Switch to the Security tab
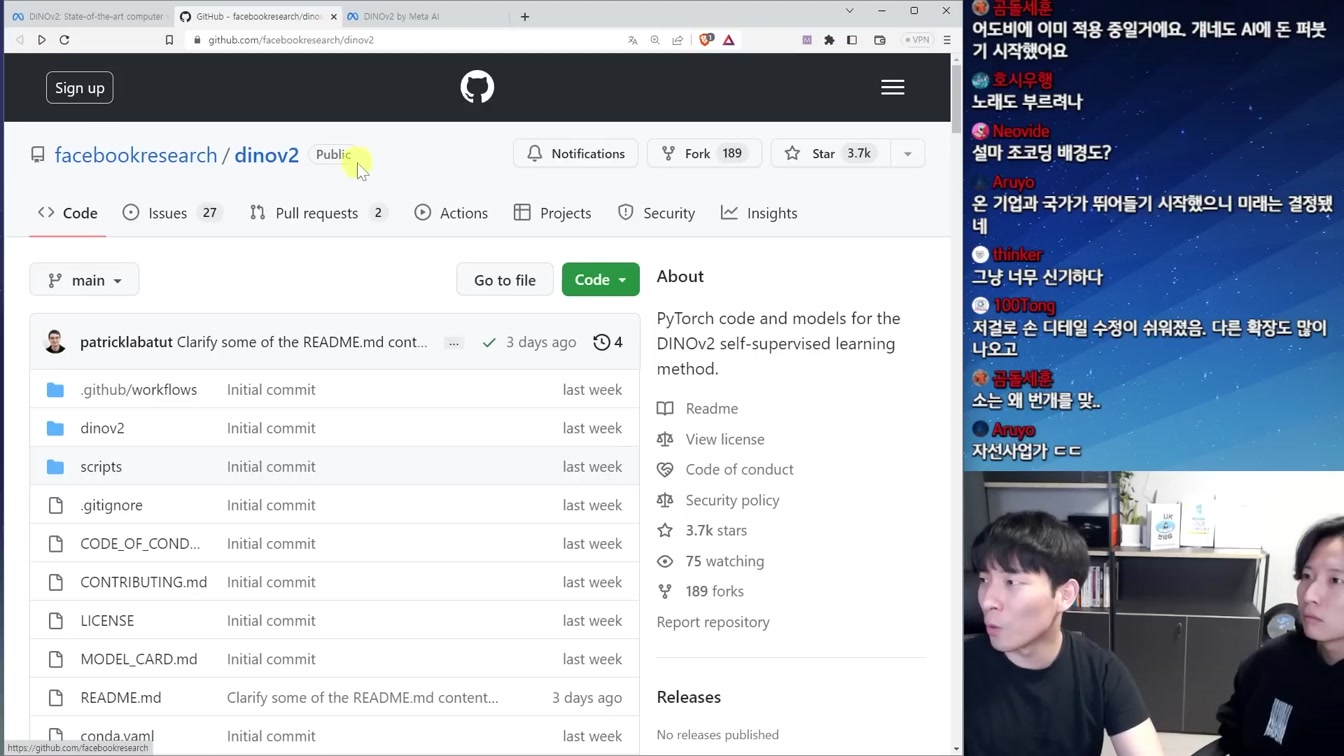Screen dimensions: 1344x756 pos(657,213)
